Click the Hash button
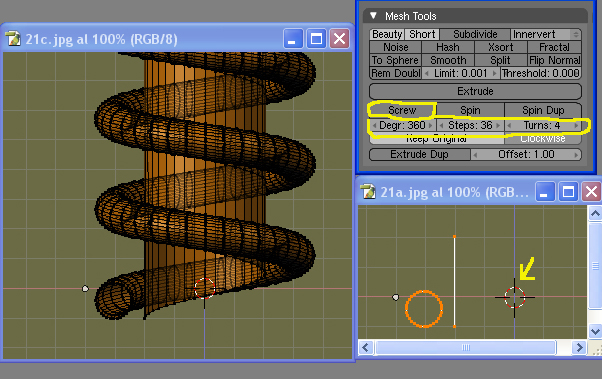 448,47
